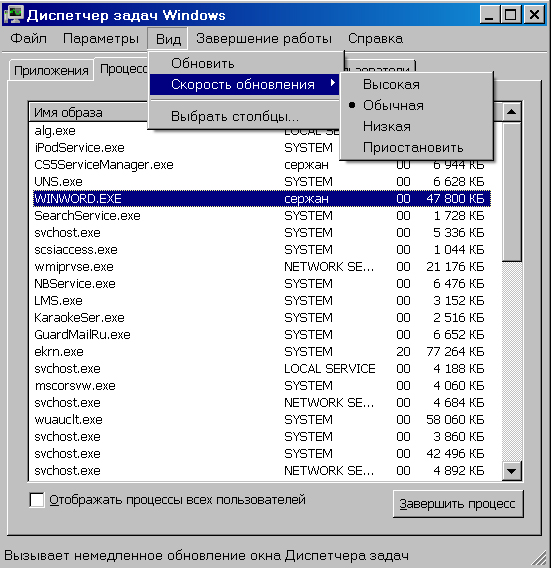Viewport: 551px width, 568px height.
Task: Click the CPU value 20 for ekrn.exe
Action: pyautogui.click(x=403, y=352)
